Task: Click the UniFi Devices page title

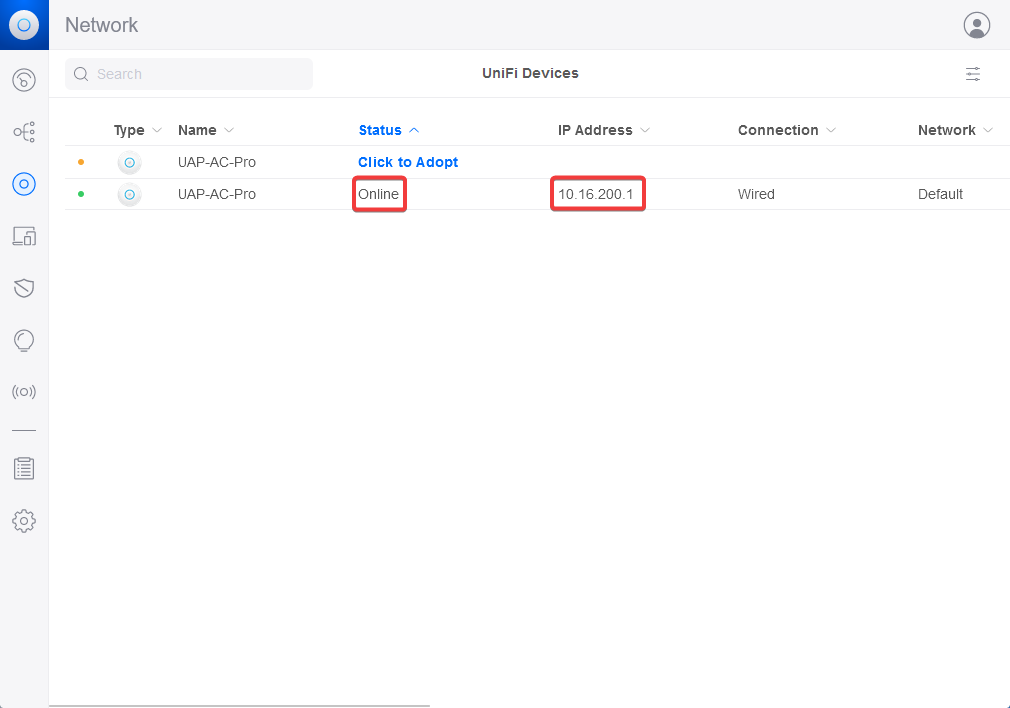Action: (530, 73)
